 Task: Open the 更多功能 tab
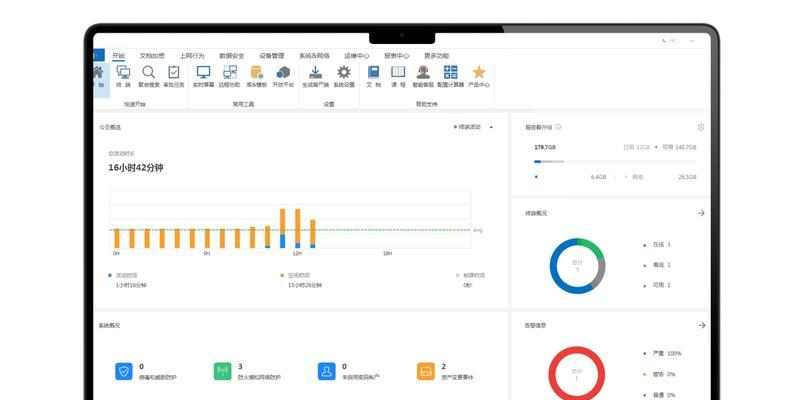point(436,55)
